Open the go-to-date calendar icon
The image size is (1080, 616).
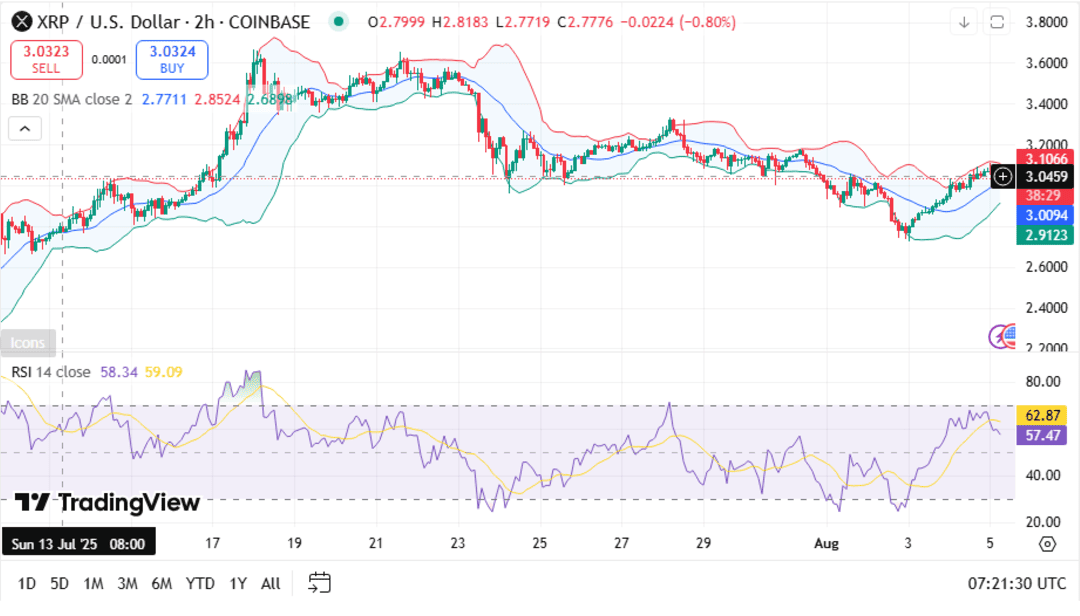tap(319, 583)
